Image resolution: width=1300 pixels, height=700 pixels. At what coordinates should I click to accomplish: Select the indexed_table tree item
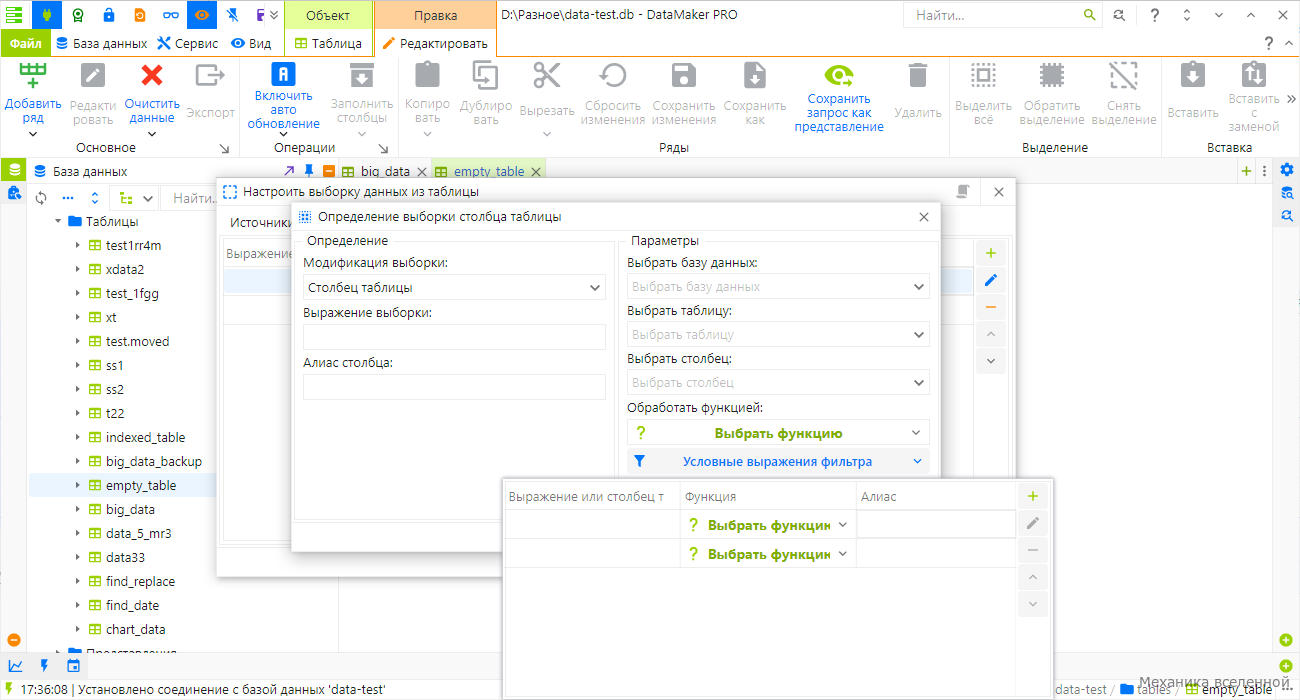point(145,437)
